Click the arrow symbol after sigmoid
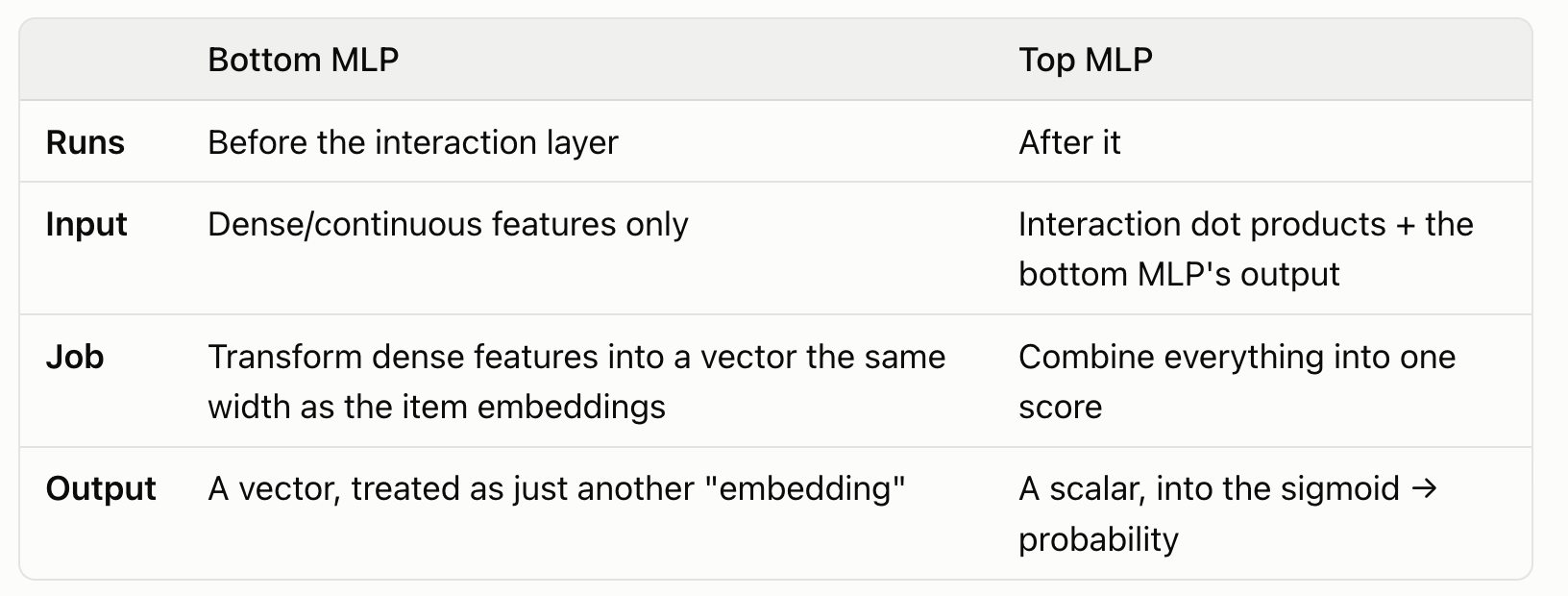 (x=1426, y=488)
